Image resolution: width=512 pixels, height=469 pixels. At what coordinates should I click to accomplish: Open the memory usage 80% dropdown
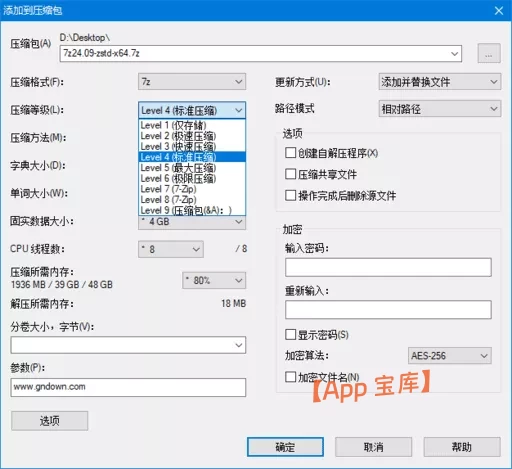(x=214, y=281)
